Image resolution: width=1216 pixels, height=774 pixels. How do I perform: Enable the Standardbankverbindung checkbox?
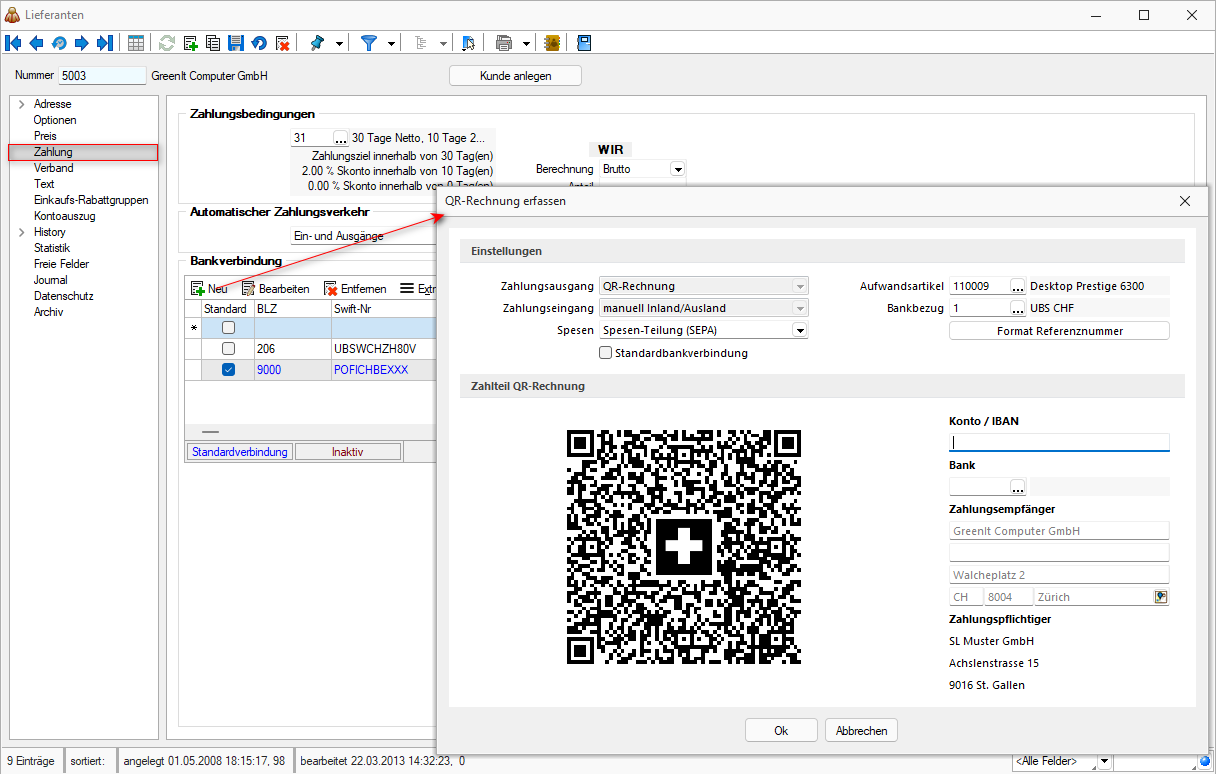605,352
